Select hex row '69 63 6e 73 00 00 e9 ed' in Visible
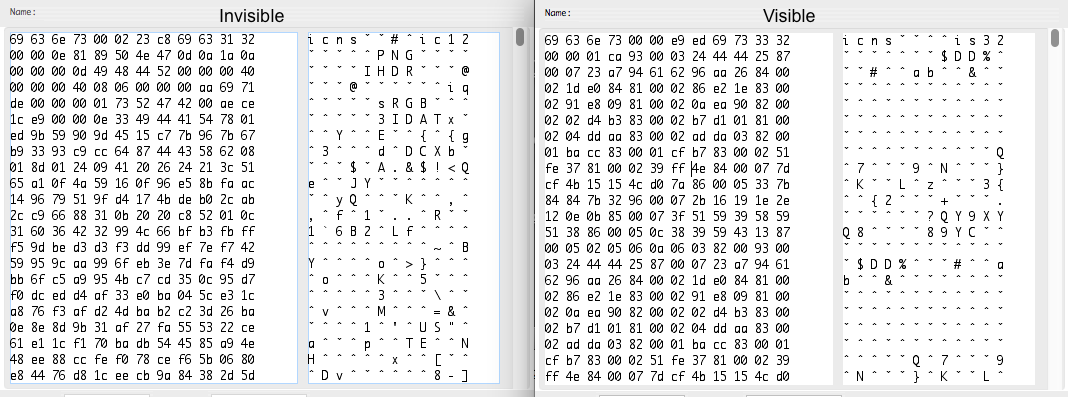The image size is (1068, 397). point(668,40)
